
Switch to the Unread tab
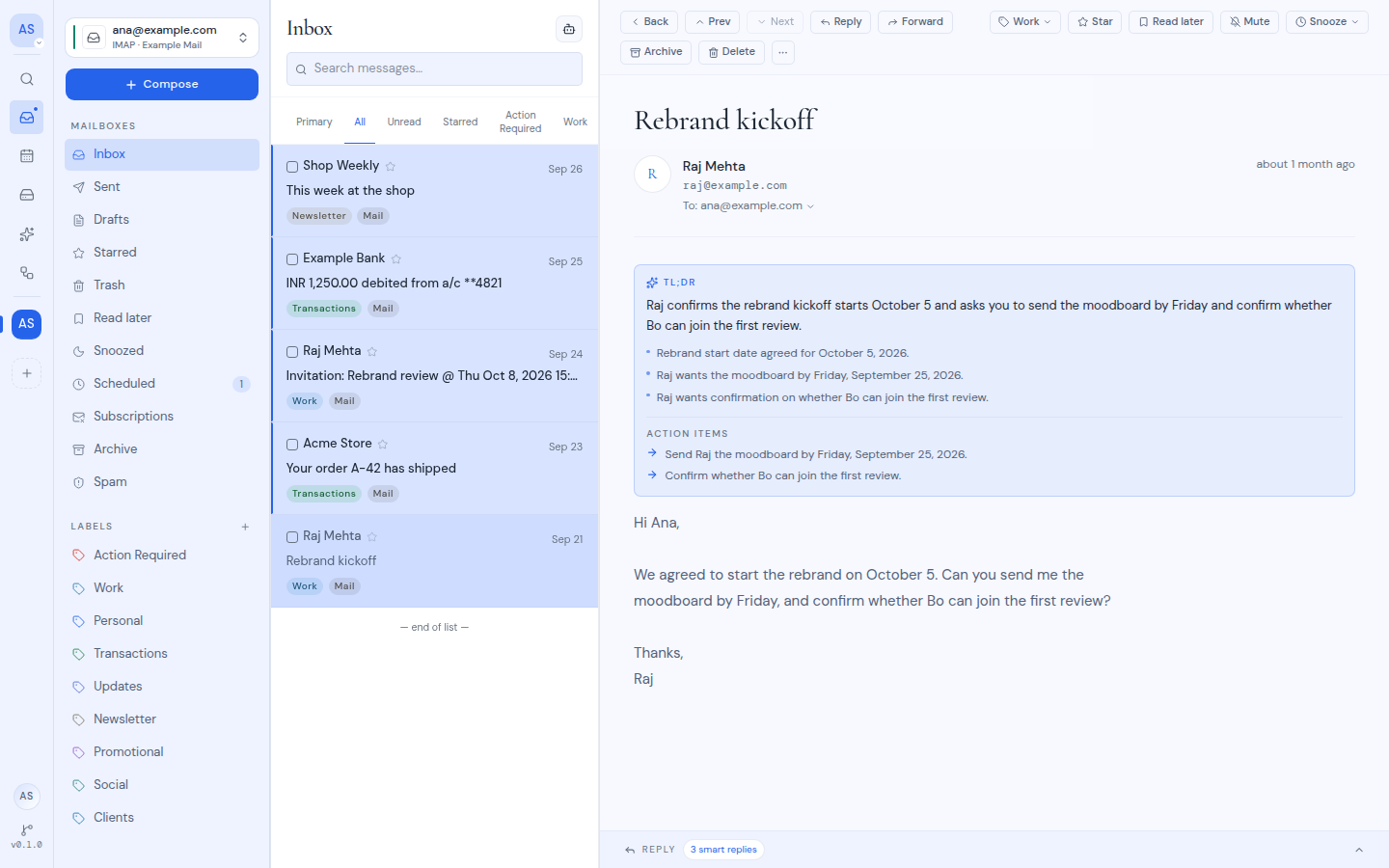coord(404,122)
